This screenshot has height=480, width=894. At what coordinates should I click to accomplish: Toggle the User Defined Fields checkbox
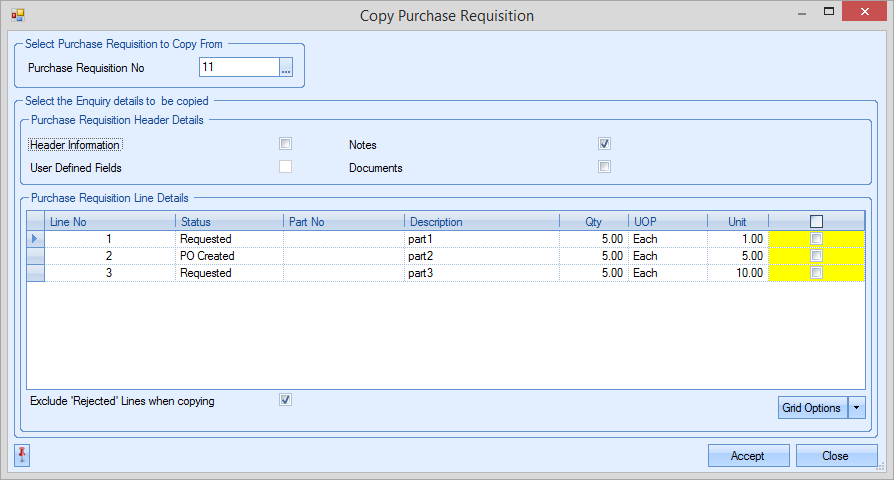(286, 167)
